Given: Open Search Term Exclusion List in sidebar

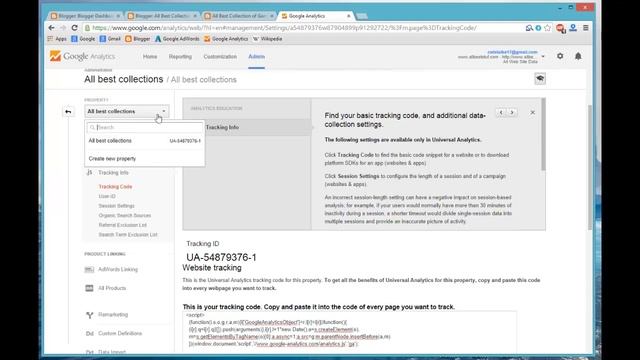Looking at the screenshot, I should 128,235.
